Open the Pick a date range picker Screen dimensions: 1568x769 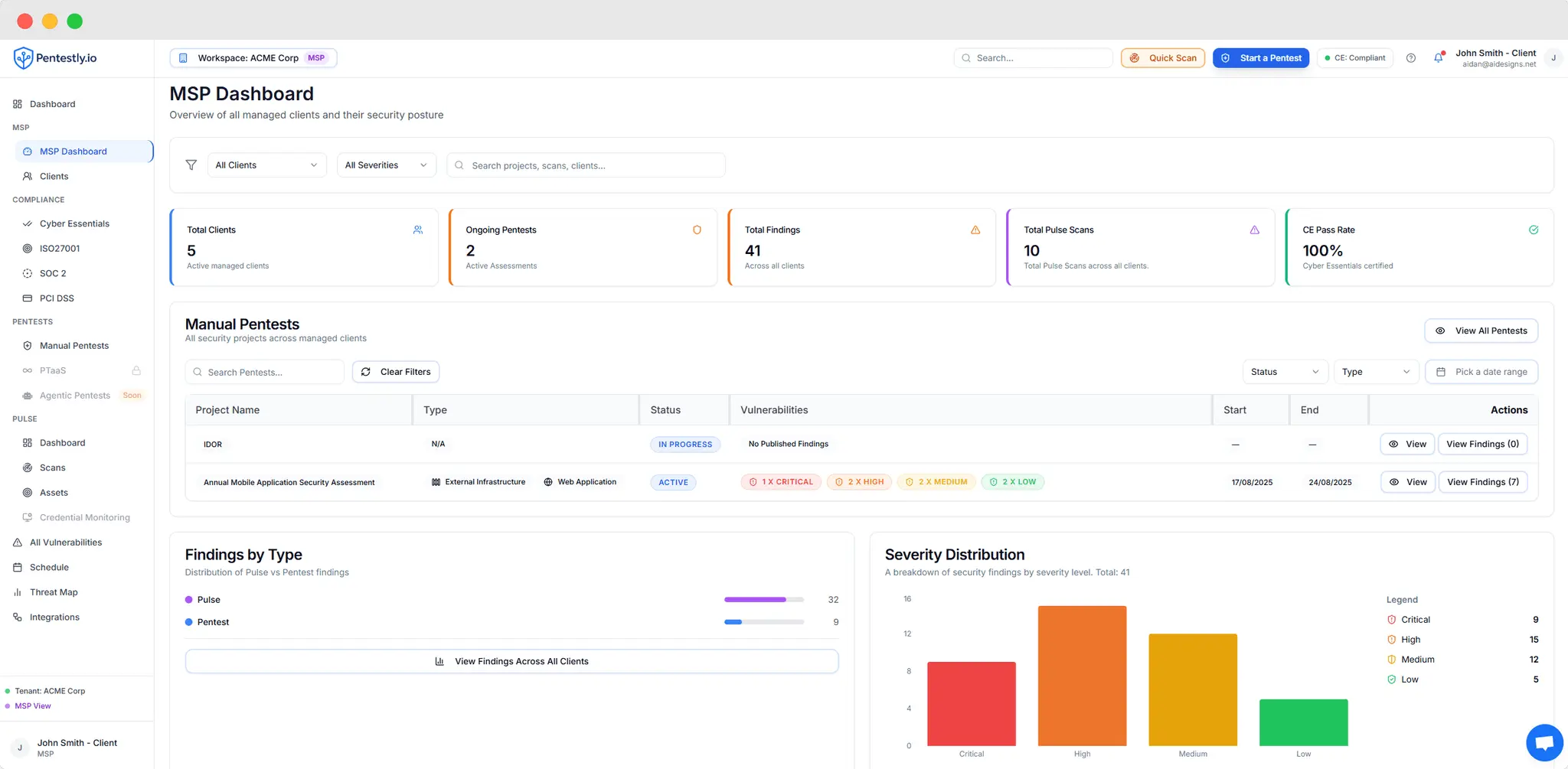pyautogui.click(x=1481, y=372)
